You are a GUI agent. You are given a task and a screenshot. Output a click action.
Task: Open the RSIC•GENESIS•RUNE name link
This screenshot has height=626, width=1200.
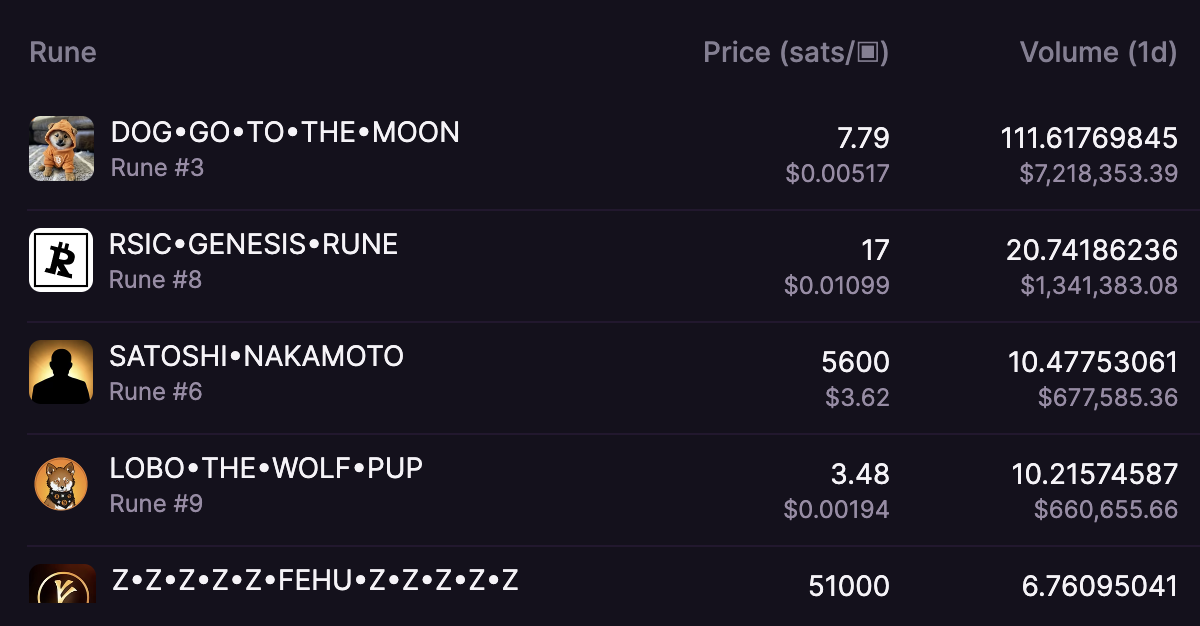coord(254,244)
